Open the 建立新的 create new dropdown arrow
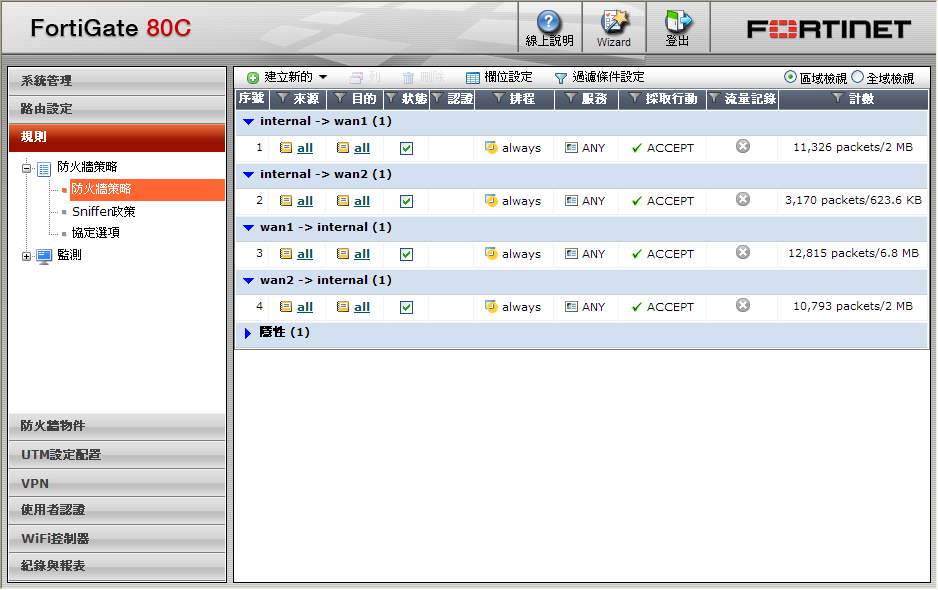938x590 pixels. point(323,77)
